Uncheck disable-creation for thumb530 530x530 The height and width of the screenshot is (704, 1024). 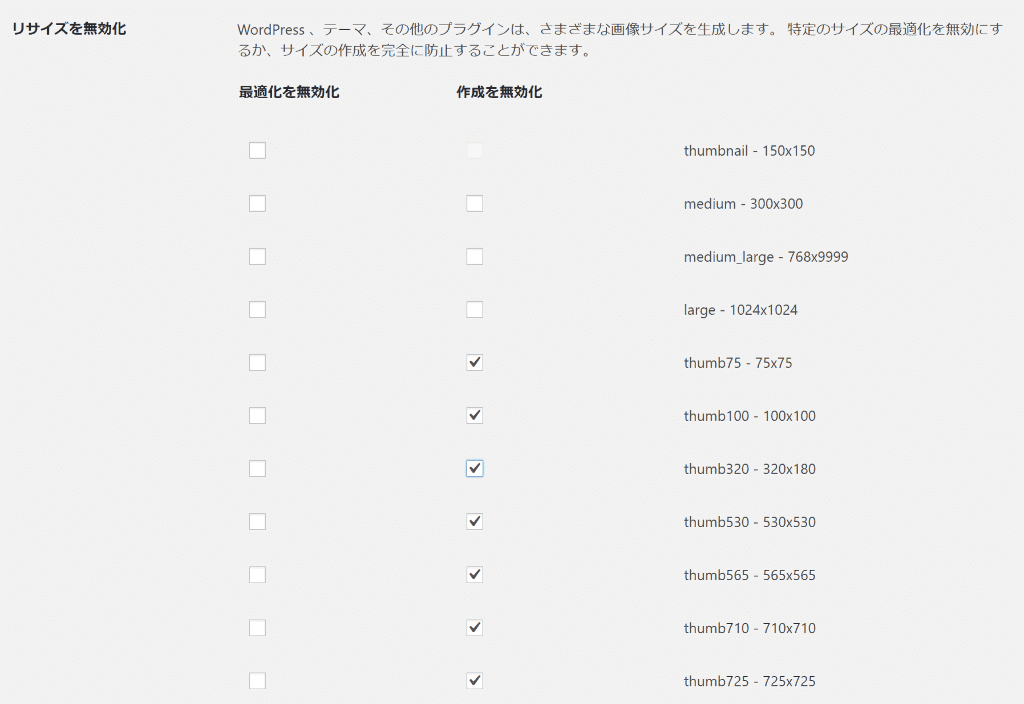475,522
